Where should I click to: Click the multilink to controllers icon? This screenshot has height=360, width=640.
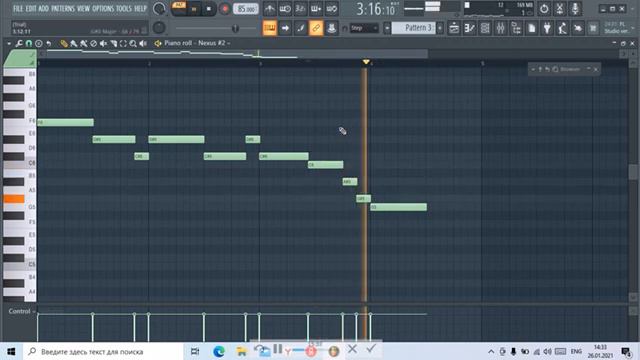(x=331, y=28)
